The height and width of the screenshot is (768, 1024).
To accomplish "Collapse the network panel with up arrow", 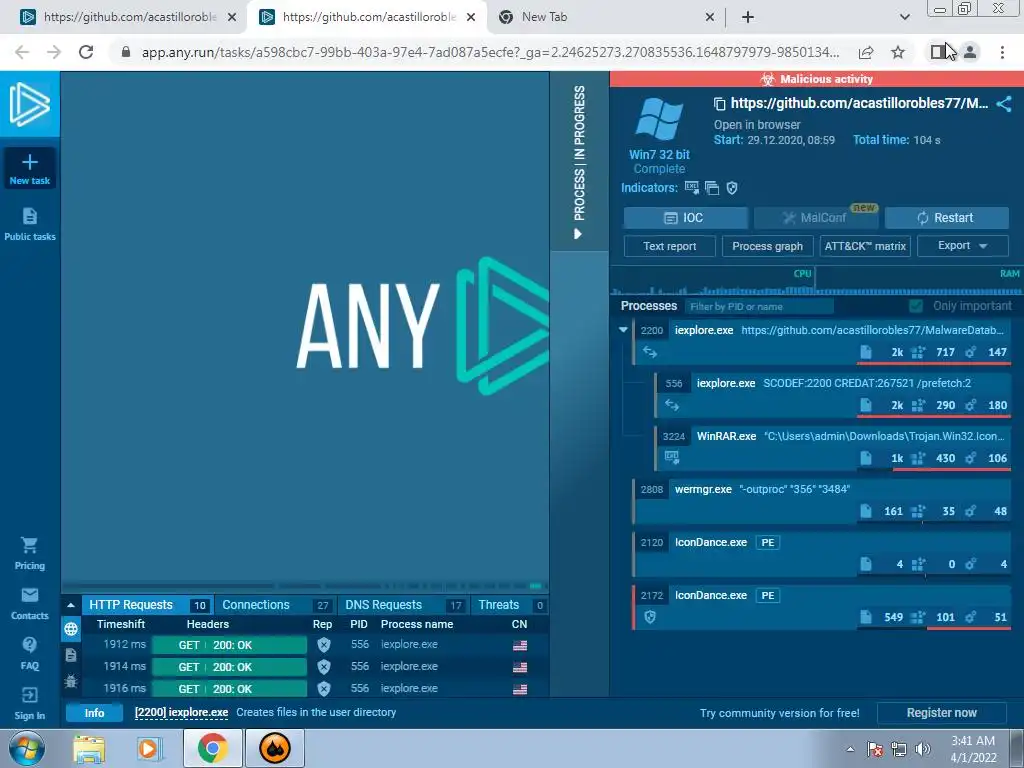I will point(71,605).
